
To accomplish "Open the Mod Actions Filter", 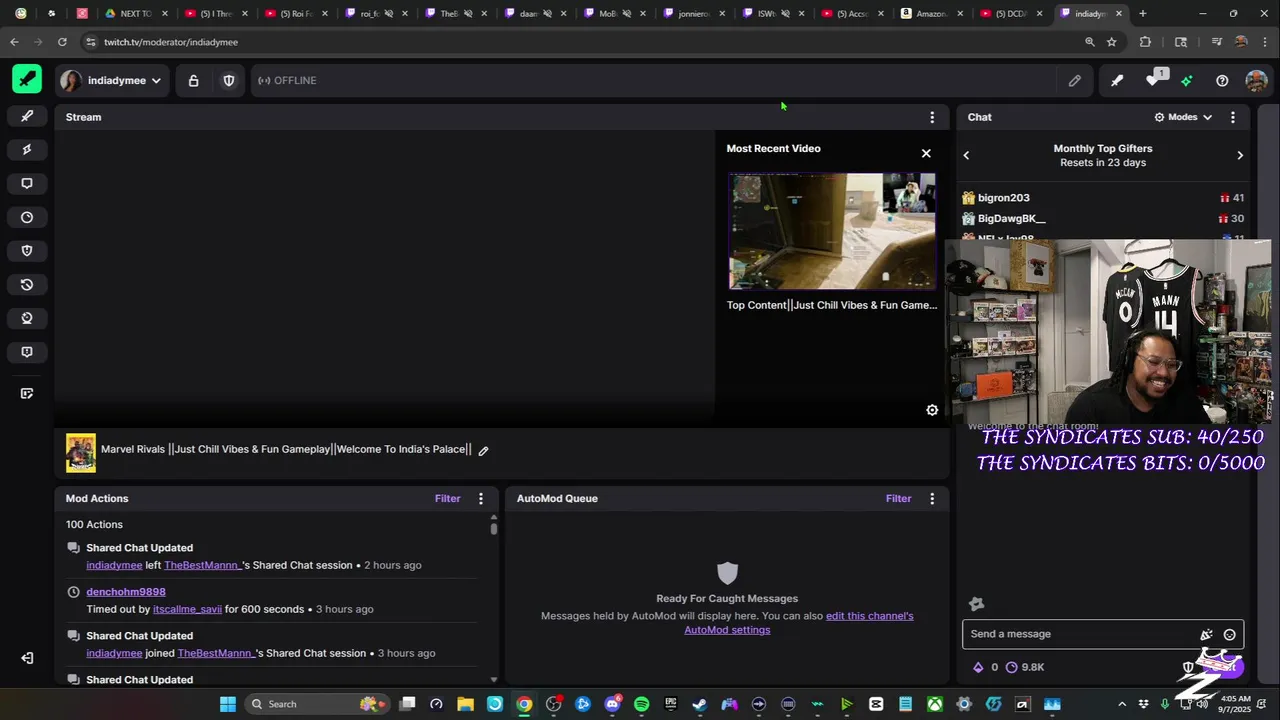I will click(448, 498).
